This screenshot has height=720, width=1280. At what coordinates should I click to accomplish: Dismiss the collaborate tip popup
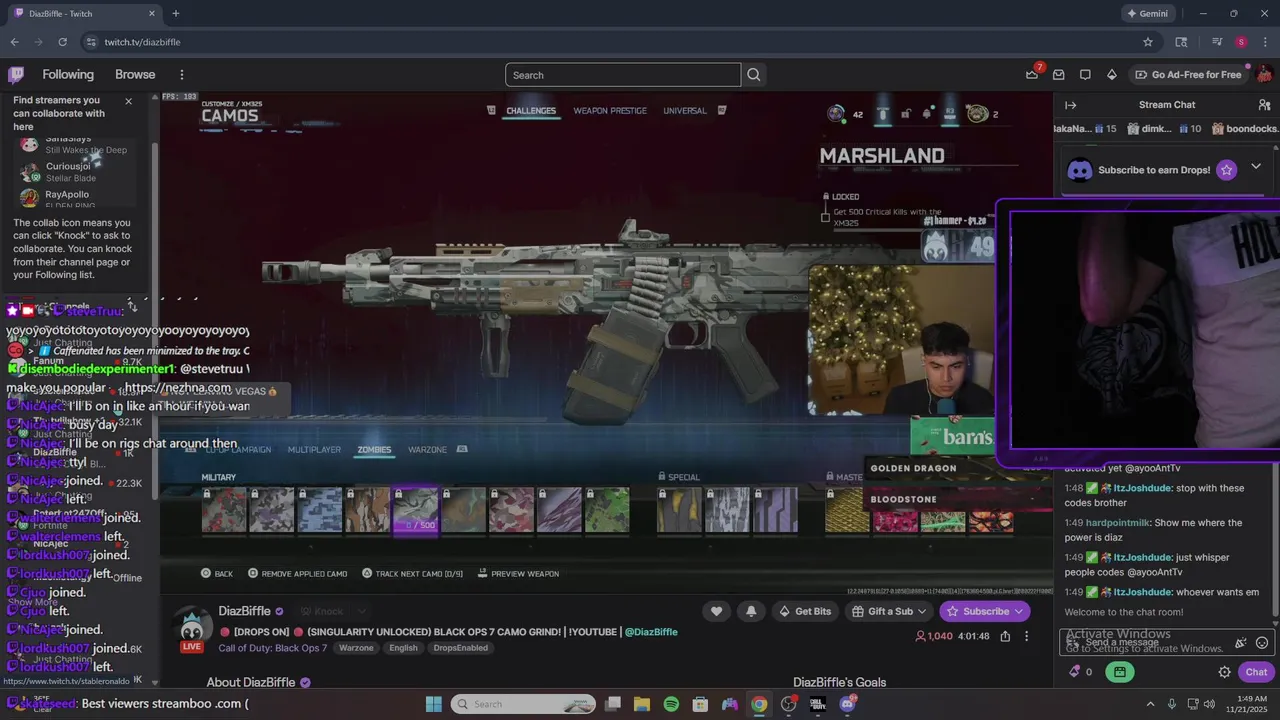click(128, 101)
